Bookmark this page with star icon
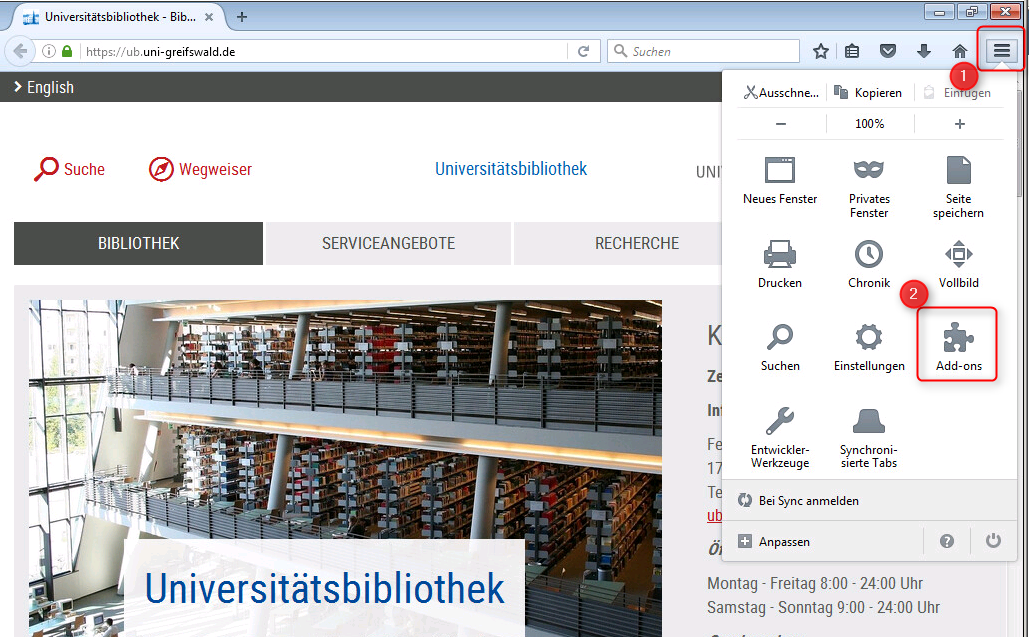1029x637 pixels. coord(820,51)
